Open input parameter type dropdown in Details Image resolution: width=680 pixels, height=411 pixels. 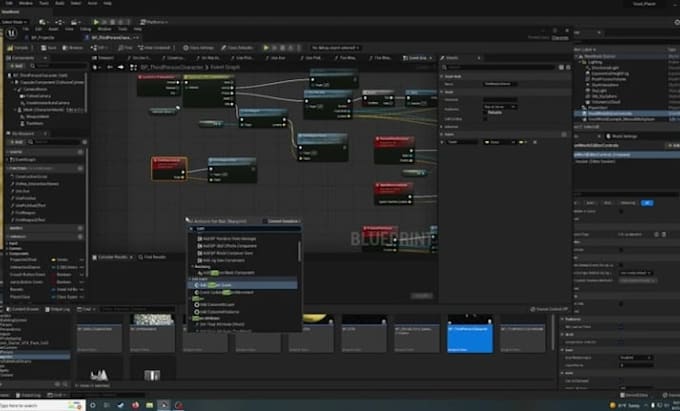(500, 142)
